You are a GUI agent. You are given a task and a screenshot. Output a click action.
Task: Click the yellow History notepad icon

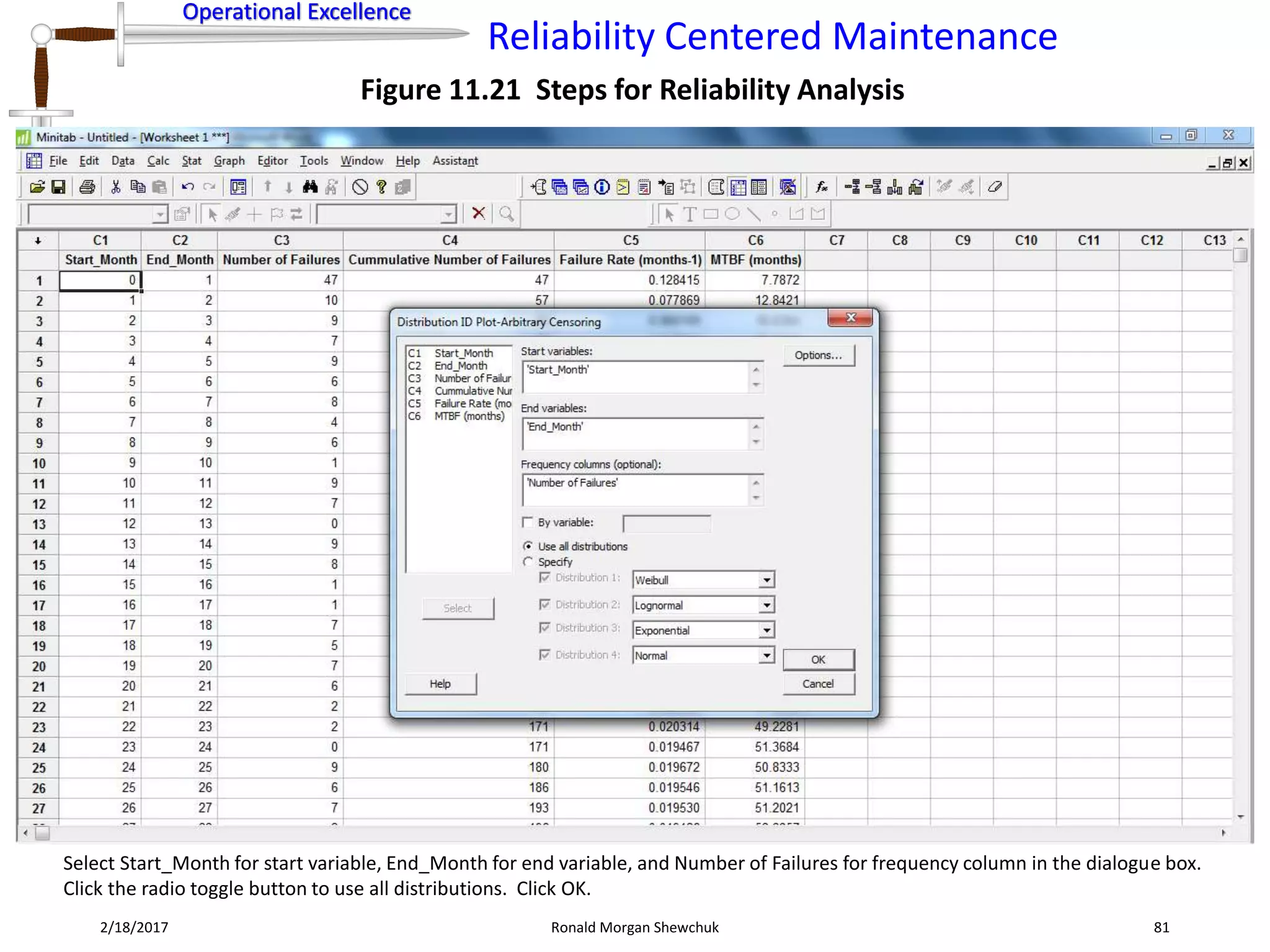coord(623,187)
